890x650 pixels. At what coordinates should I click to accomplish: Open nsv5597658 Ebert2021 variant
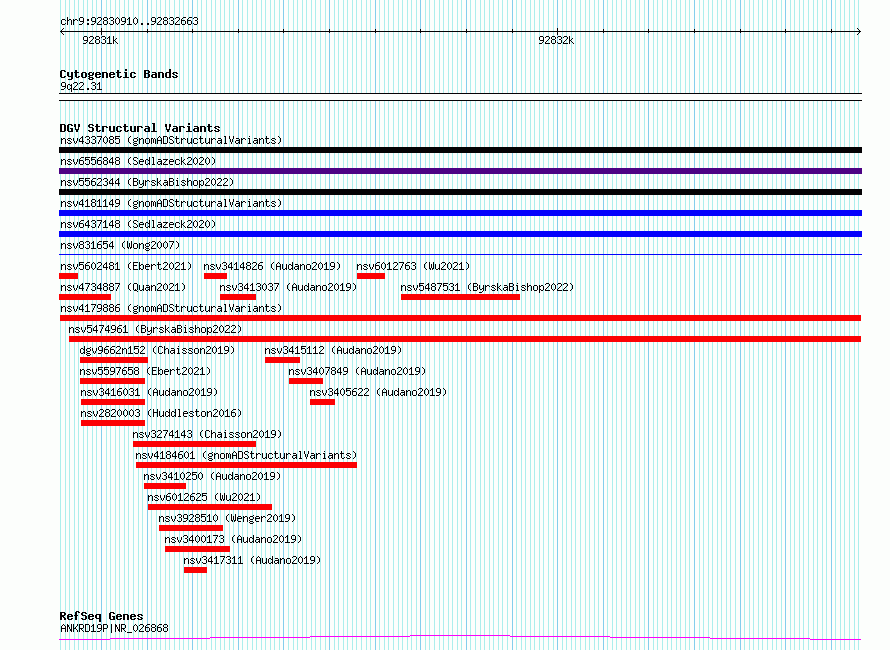click(145, 371)
